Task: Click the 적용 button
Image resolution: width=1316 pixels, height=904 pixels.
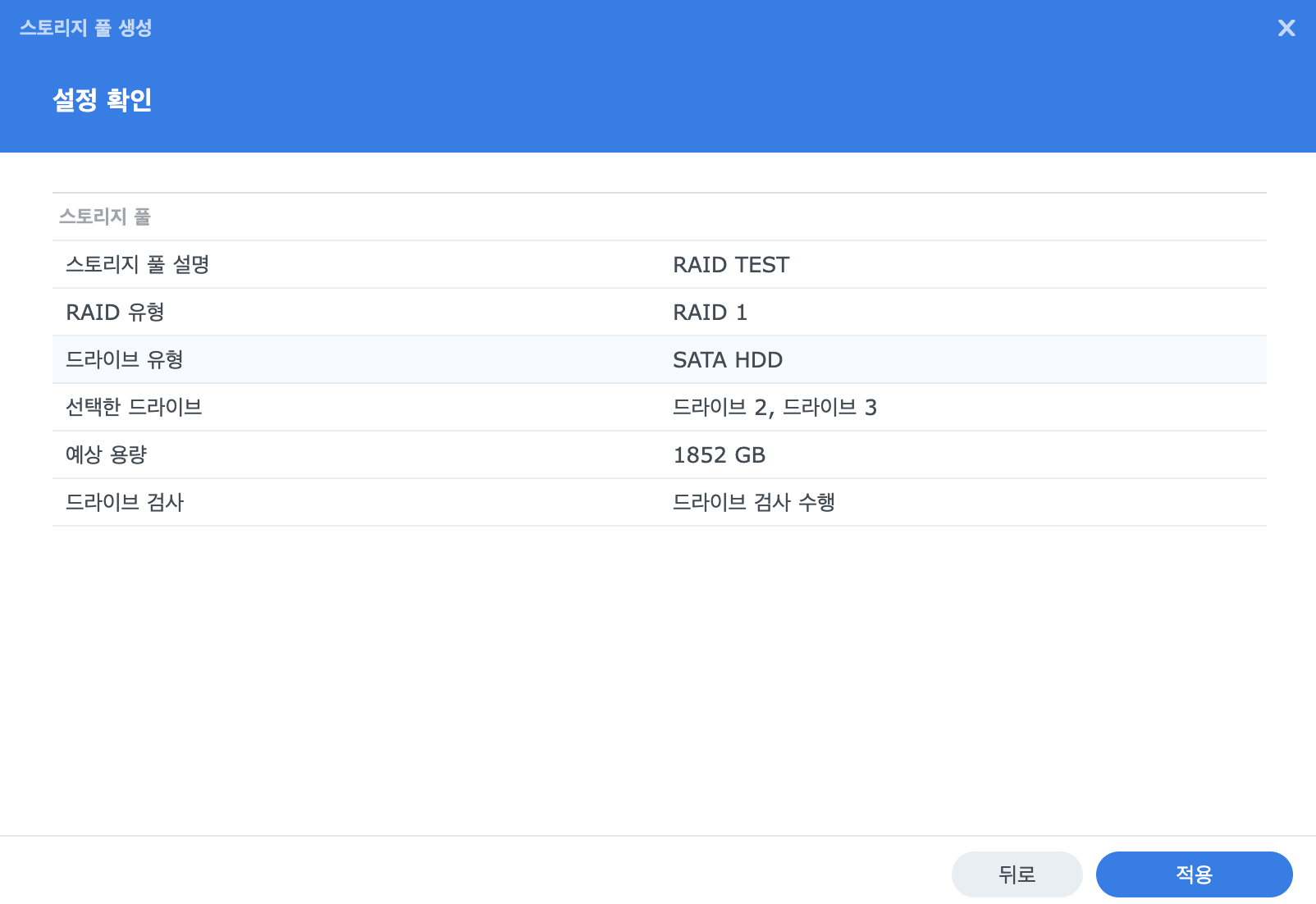Action: (x=1194, y=874)
